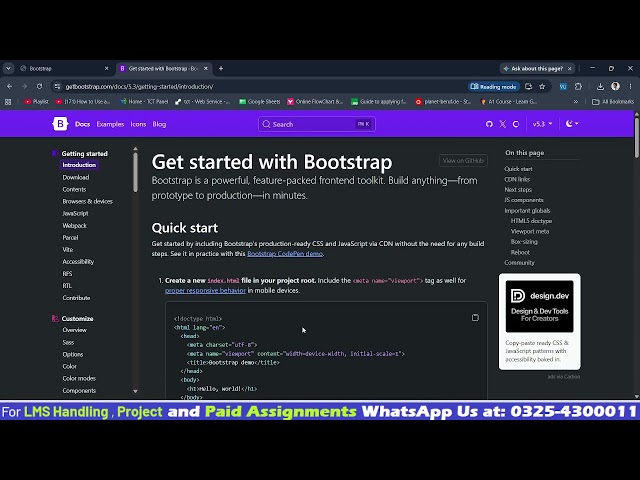Jump to Important globals section
Viewport: 640px width, 480px height.
(527, 211)
